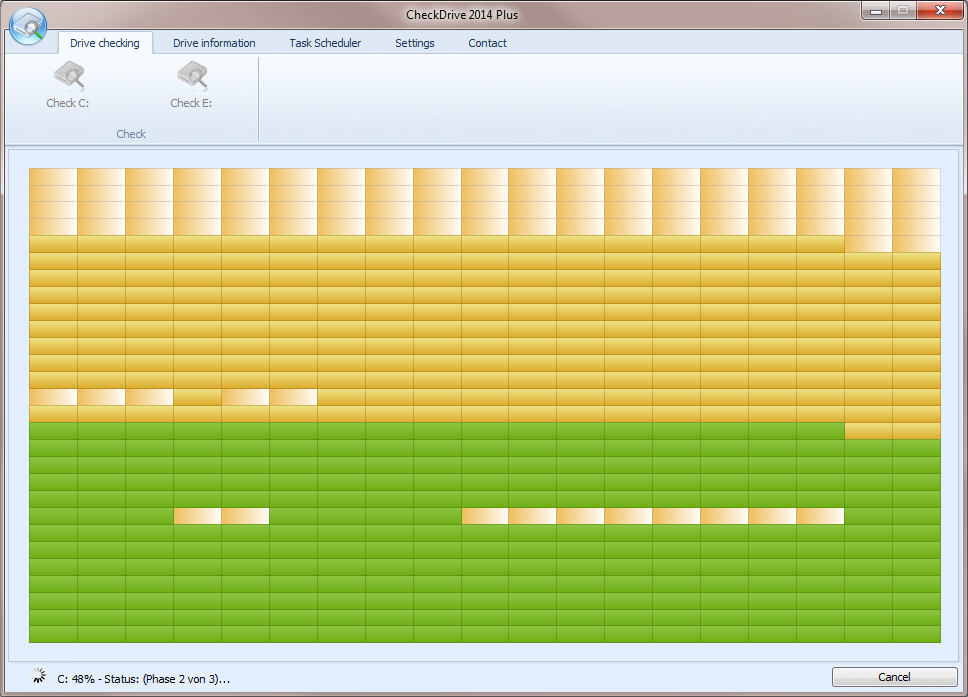Click the 'Check E:' text label

point(191,103)
